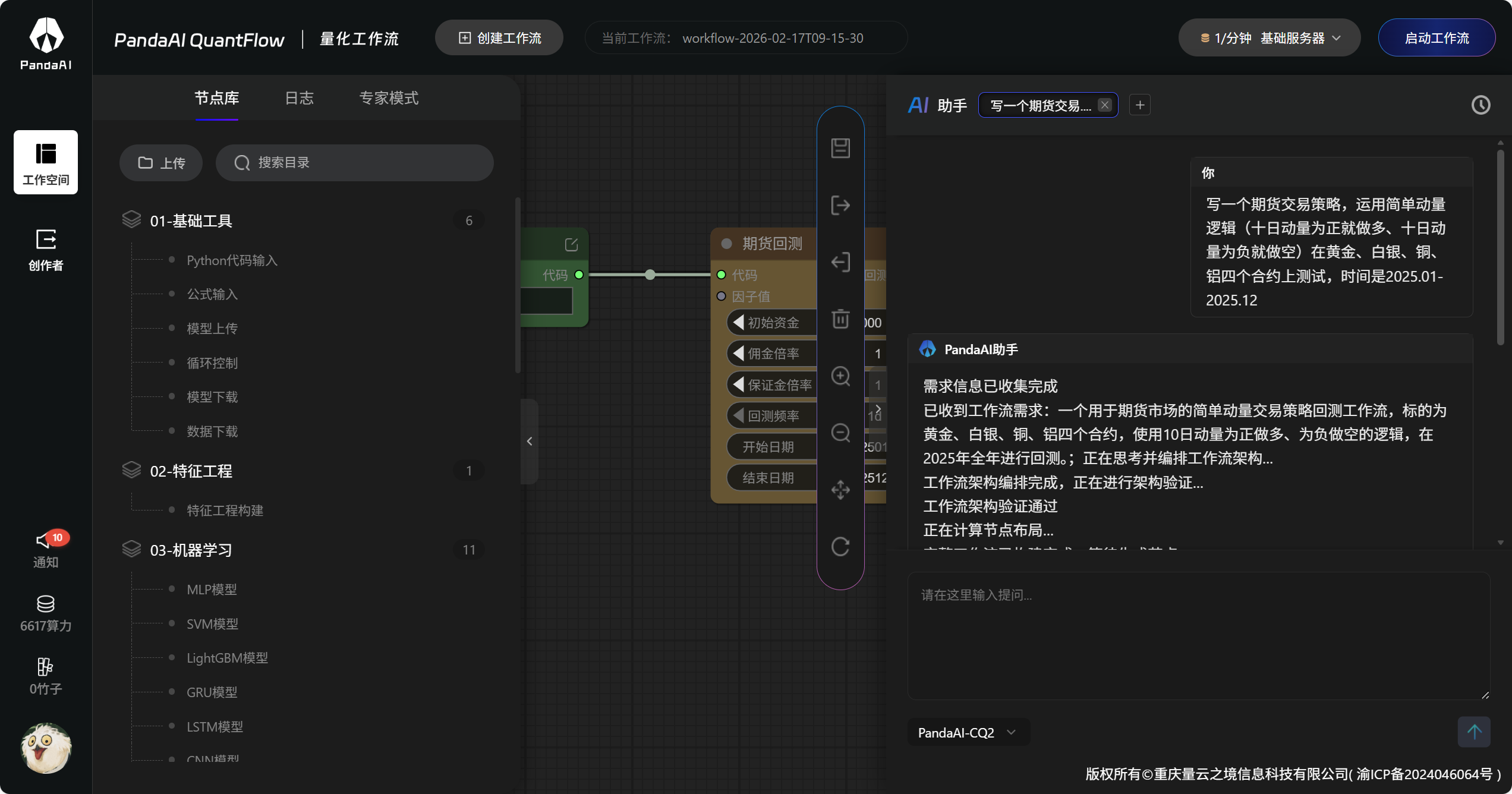
Task: Open the AI assistant chat history clock
Action: pos(1480,105)
